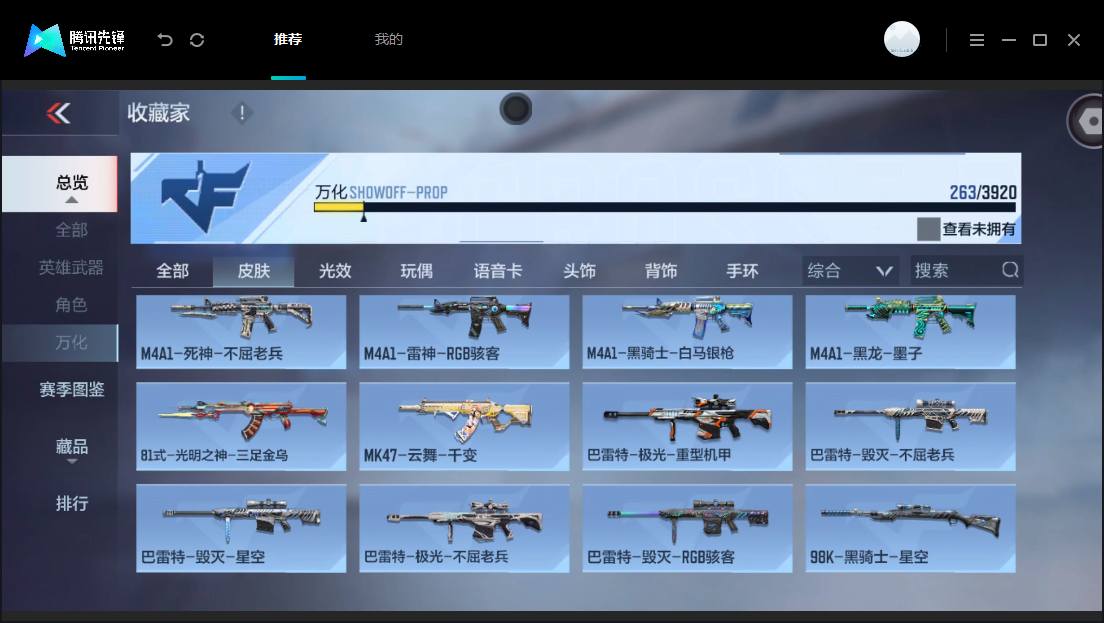Select 万化 in the left sidebar
The image size is (1104, 623).
60,343
